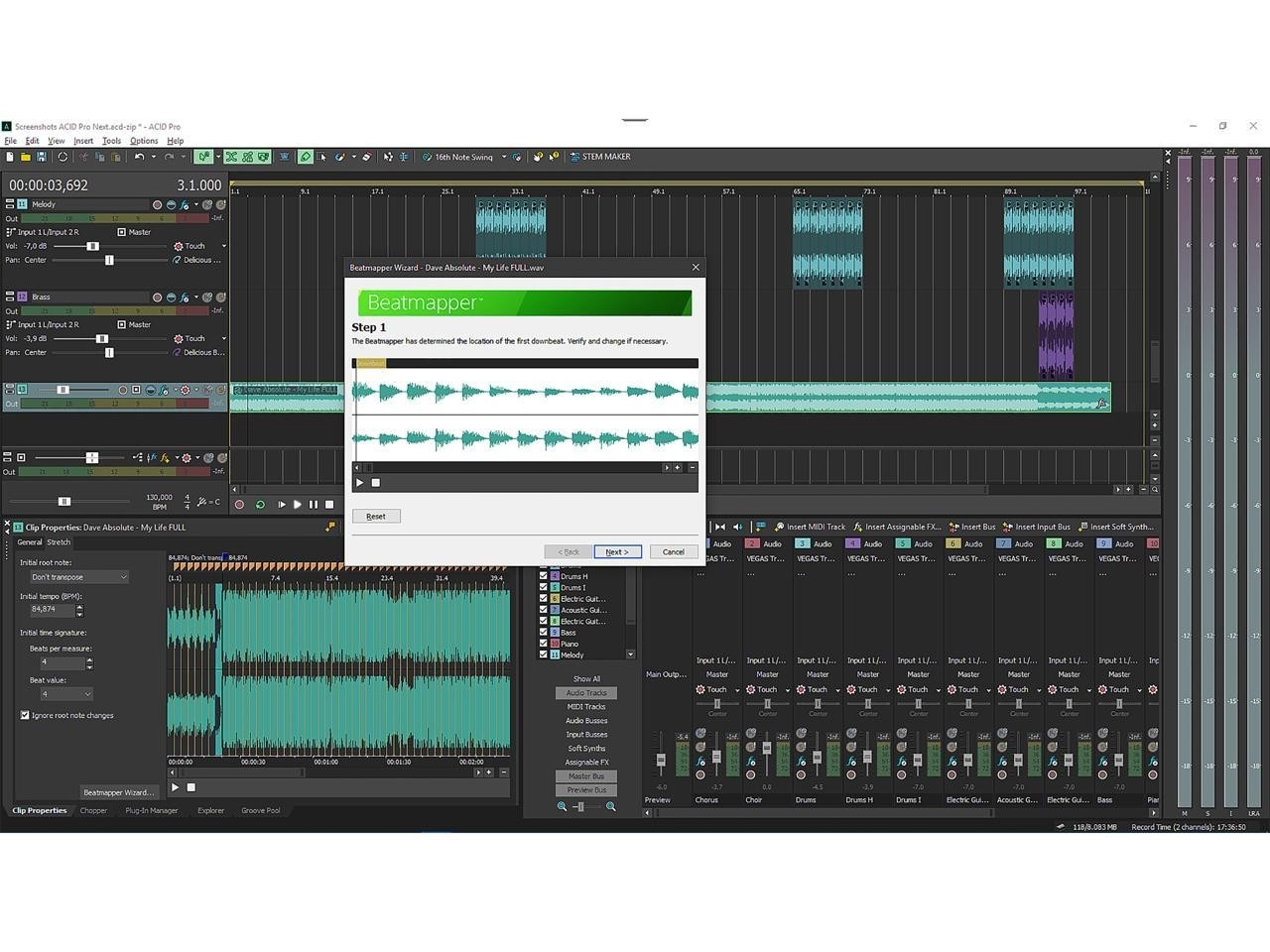
Task: Stop main transport playback
Action: (x=330, y=505)
